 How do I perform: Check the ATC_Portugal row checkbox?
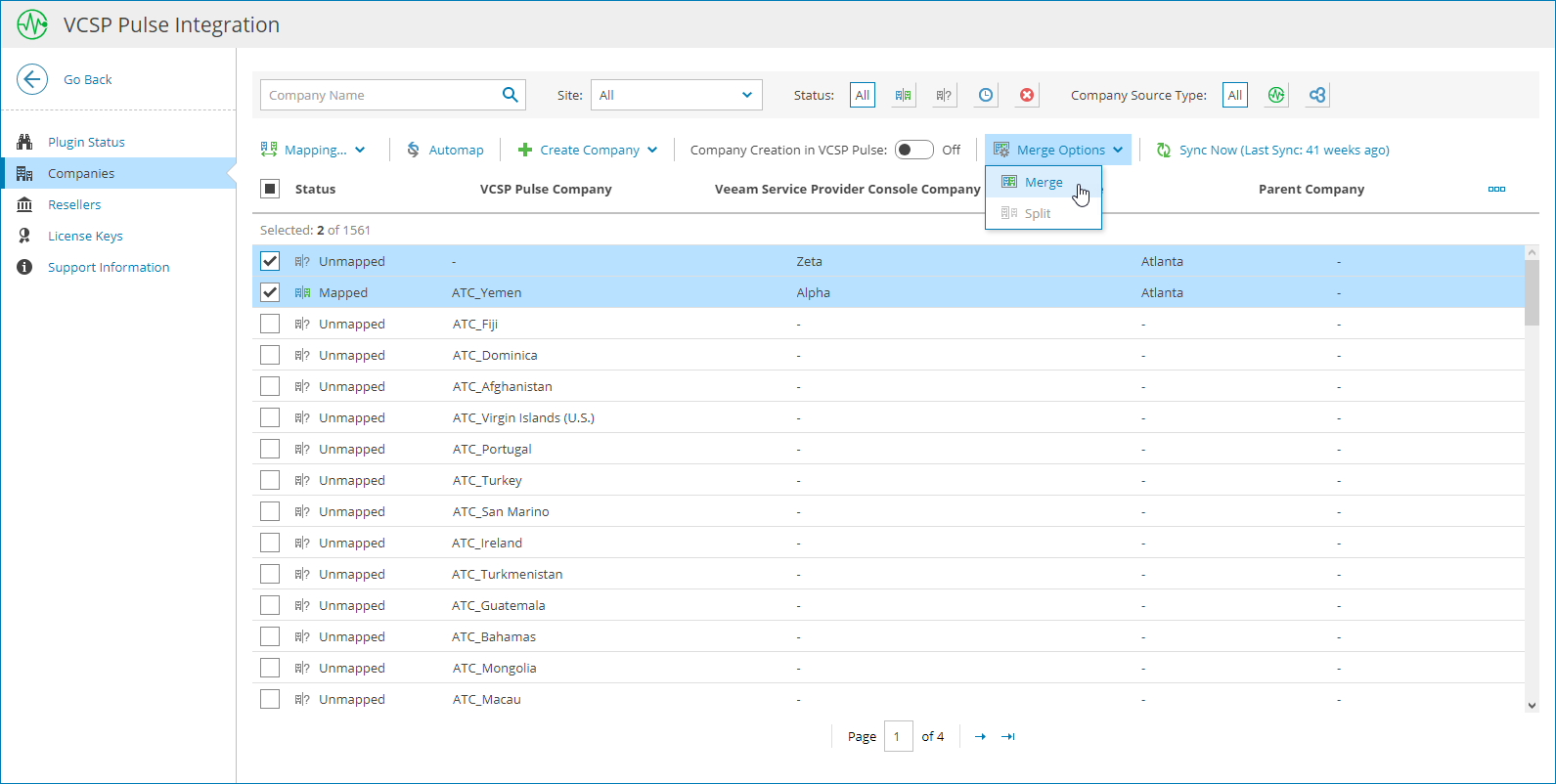(x=270, y=449)
